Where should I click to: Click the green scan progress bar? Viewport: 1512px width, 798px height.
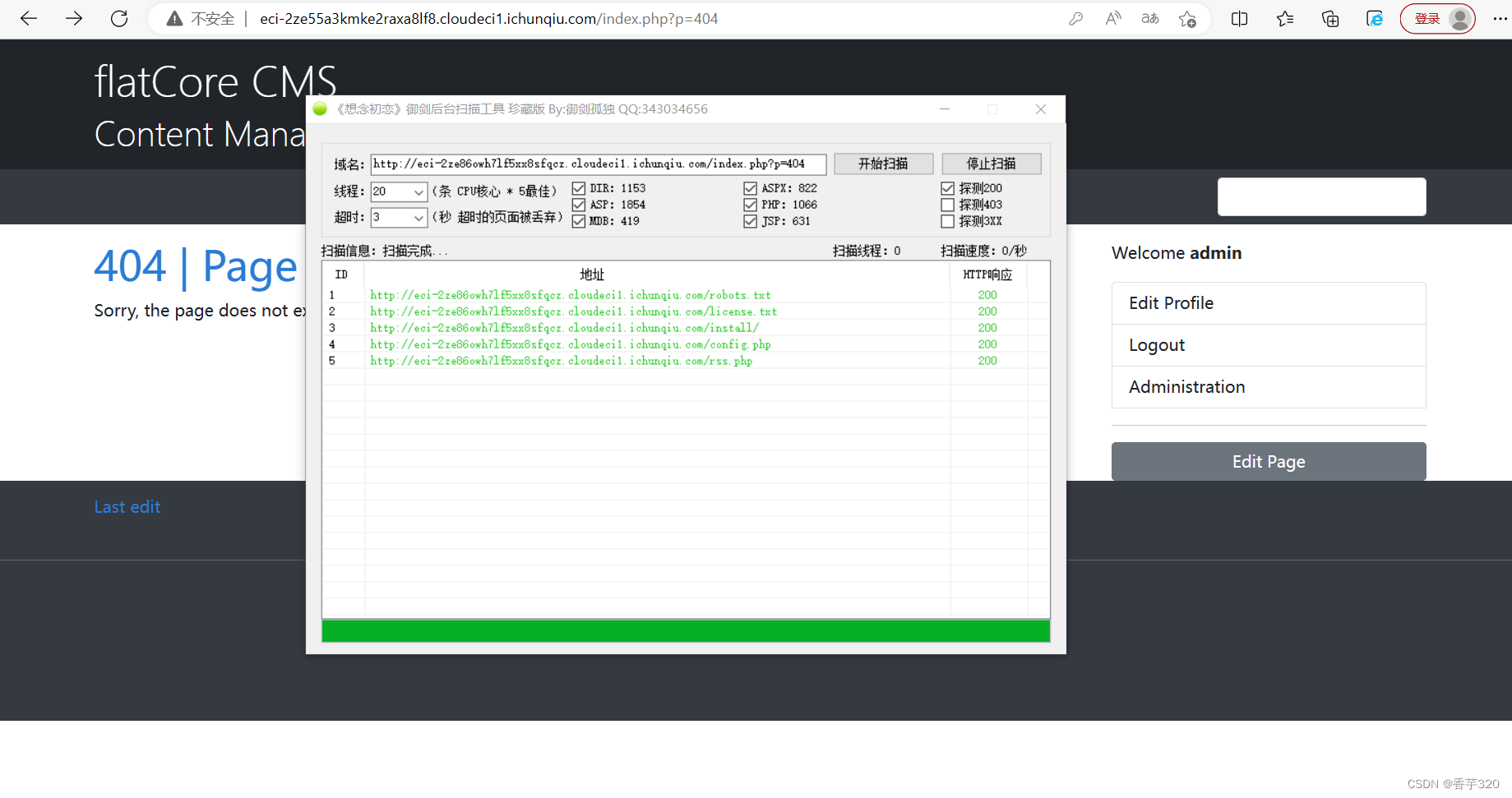point(686,631)
